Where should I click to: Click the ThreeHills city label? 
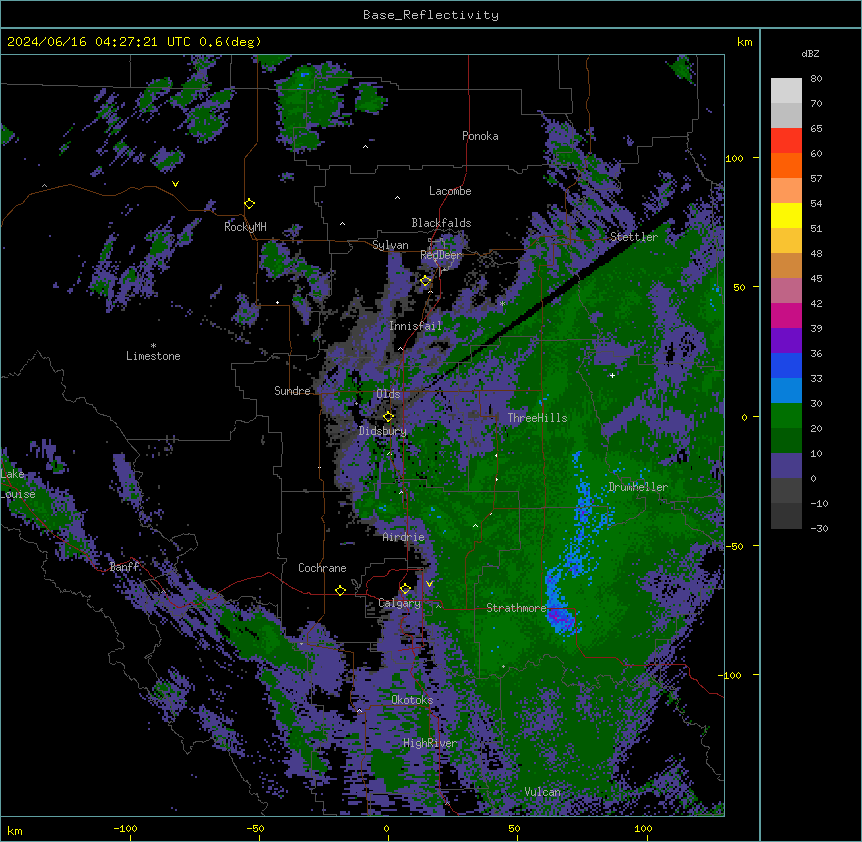[537, 418]
